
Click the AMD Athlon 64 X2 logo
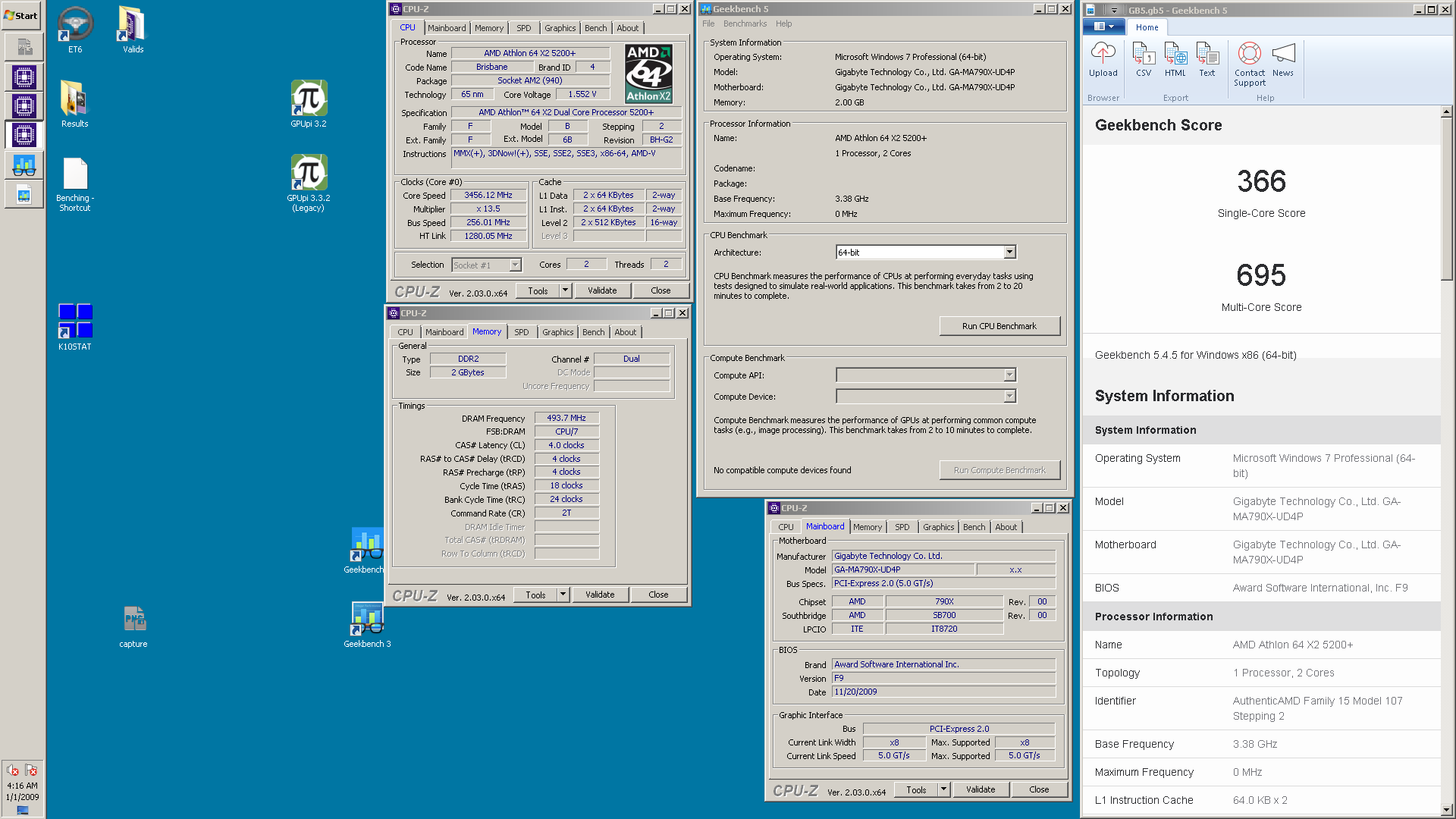click(648, 74)
